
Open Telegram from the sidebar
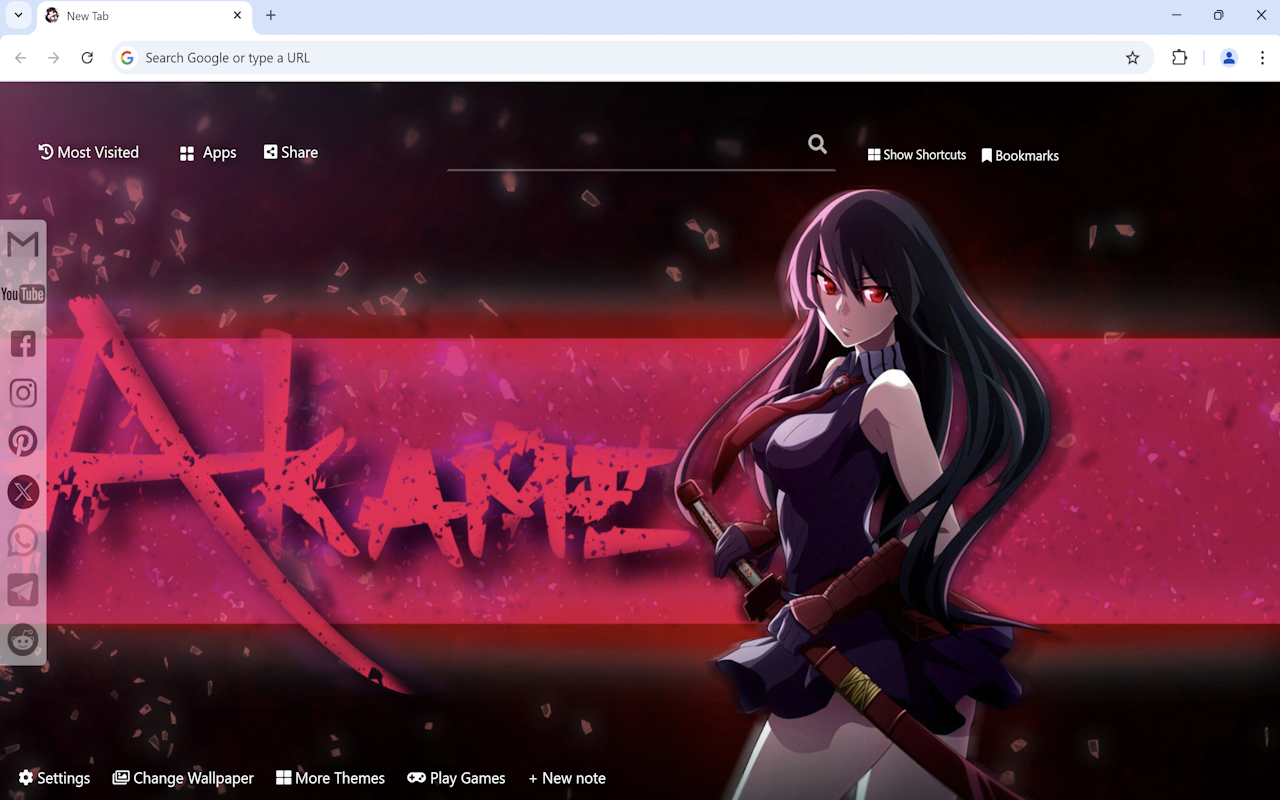(x=22, y=590)
